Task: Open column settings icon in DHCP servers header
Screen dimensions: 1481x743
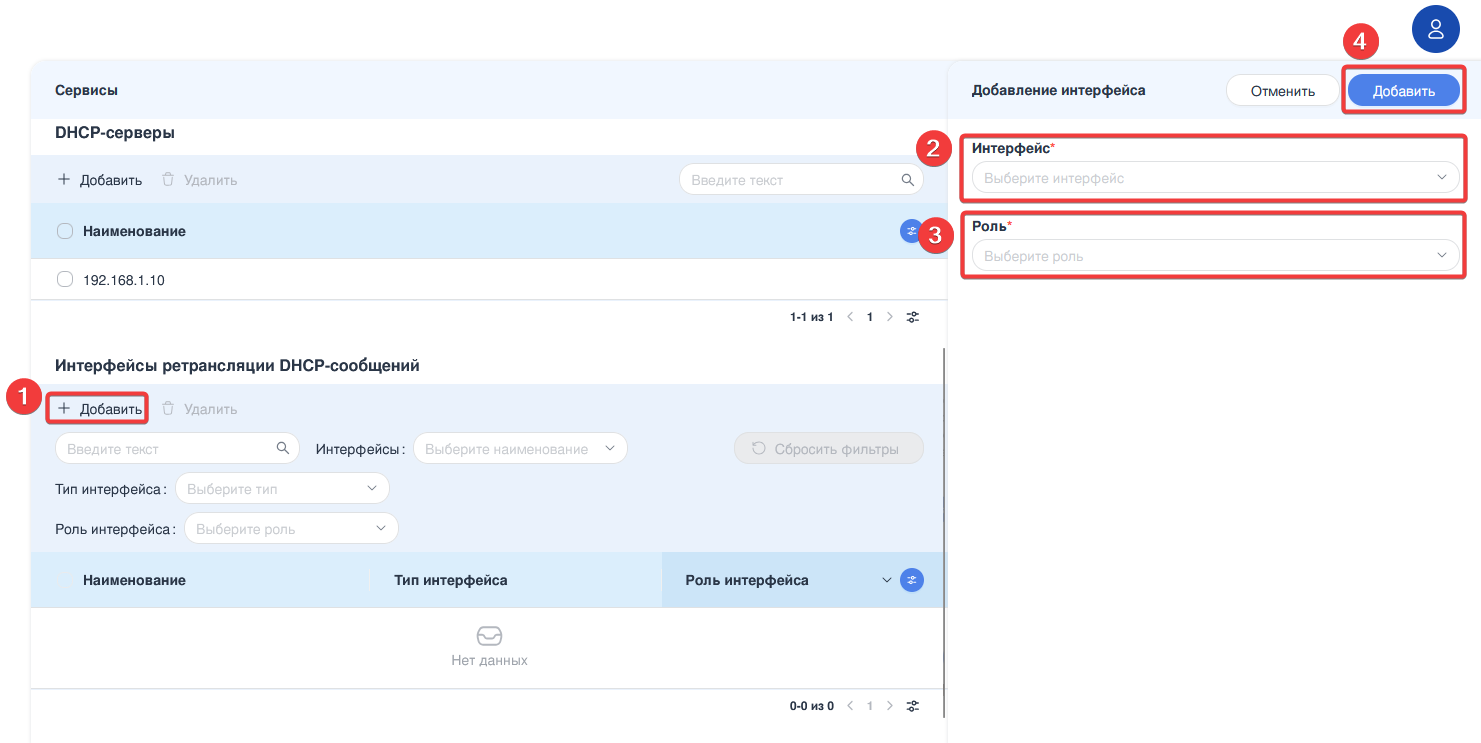Action: (910, 231)
